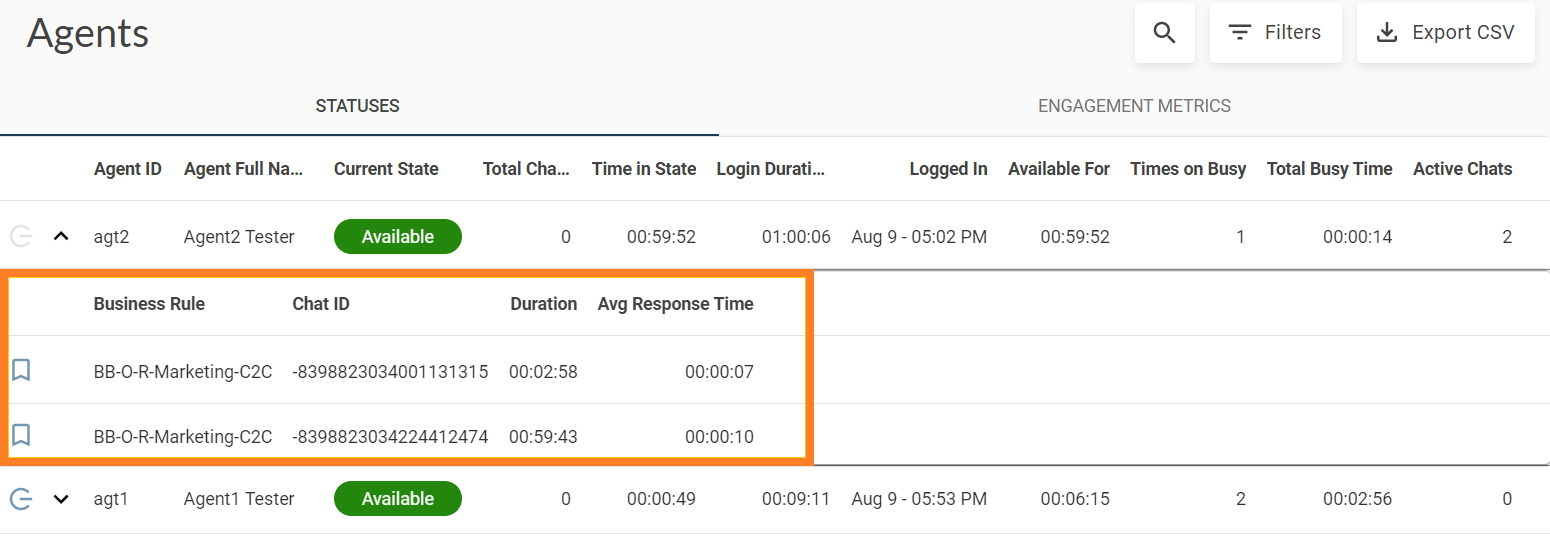Click the Times on Busy column header

click(1187, 169)
